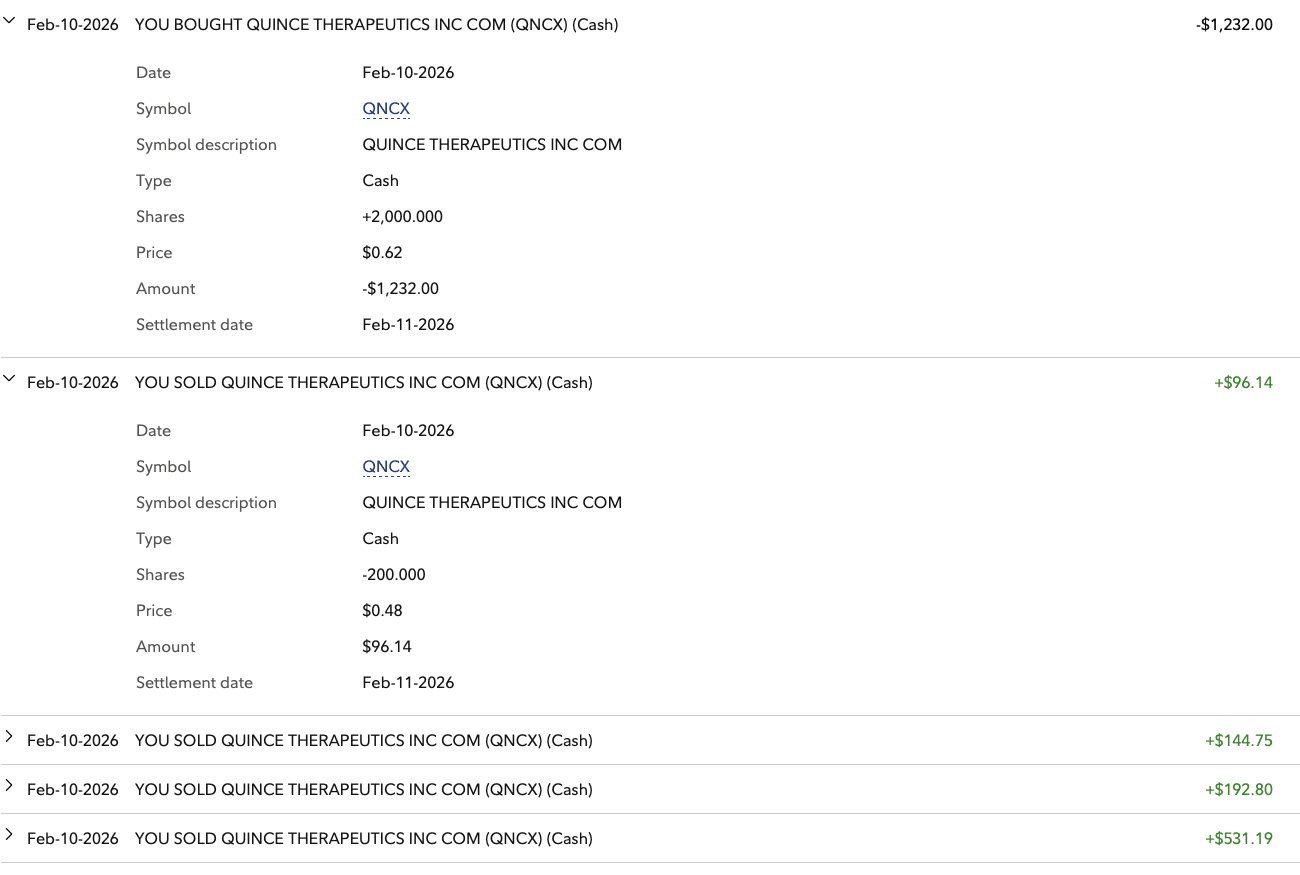
Task: Click the sold row title with +$144.75
Action: click(363, 741)
